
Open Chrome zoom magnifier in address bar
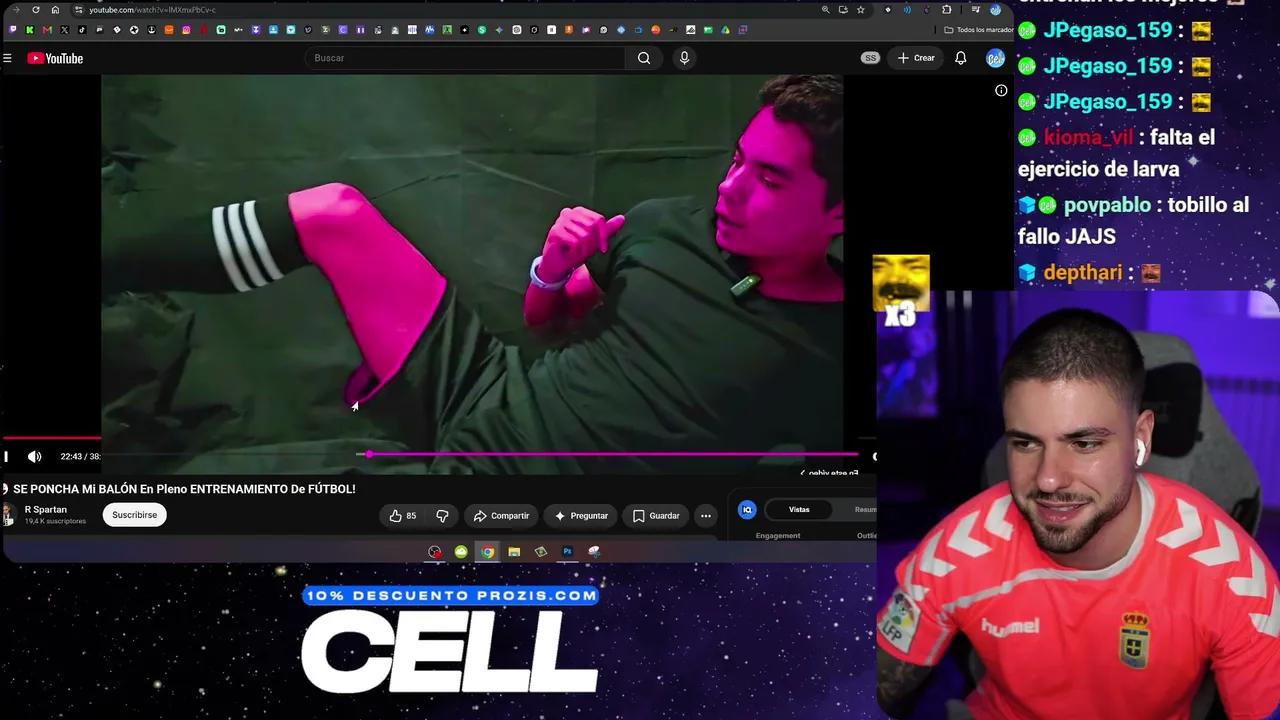tap(825, 10)
